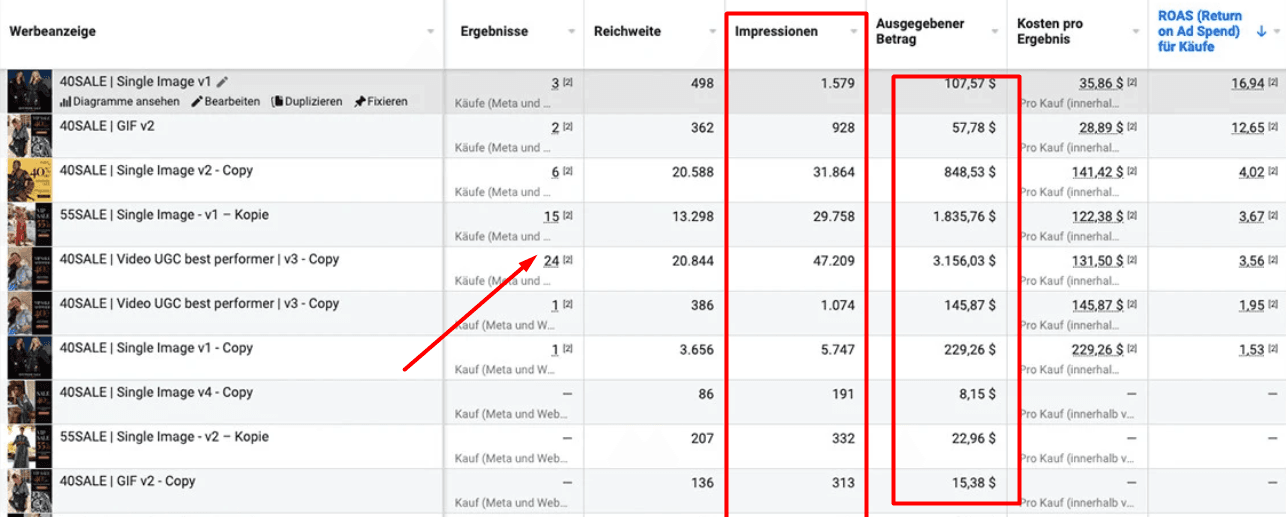Expand the Ausgegebener Betrag column menu
The height and width of the screenshot is (517, 1286).
(x=994, y=32)
